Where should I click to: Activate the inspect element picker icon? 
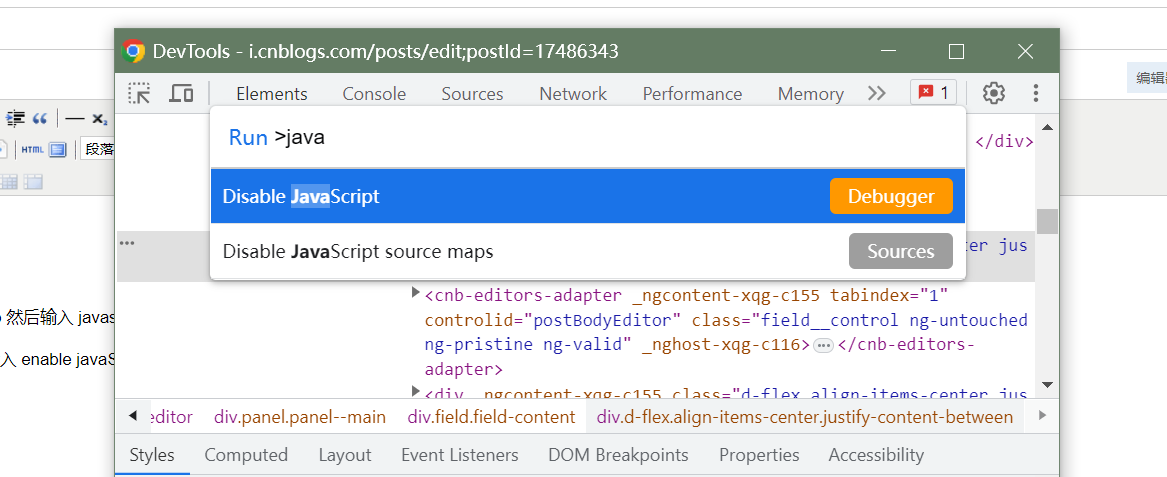point(139,93)
